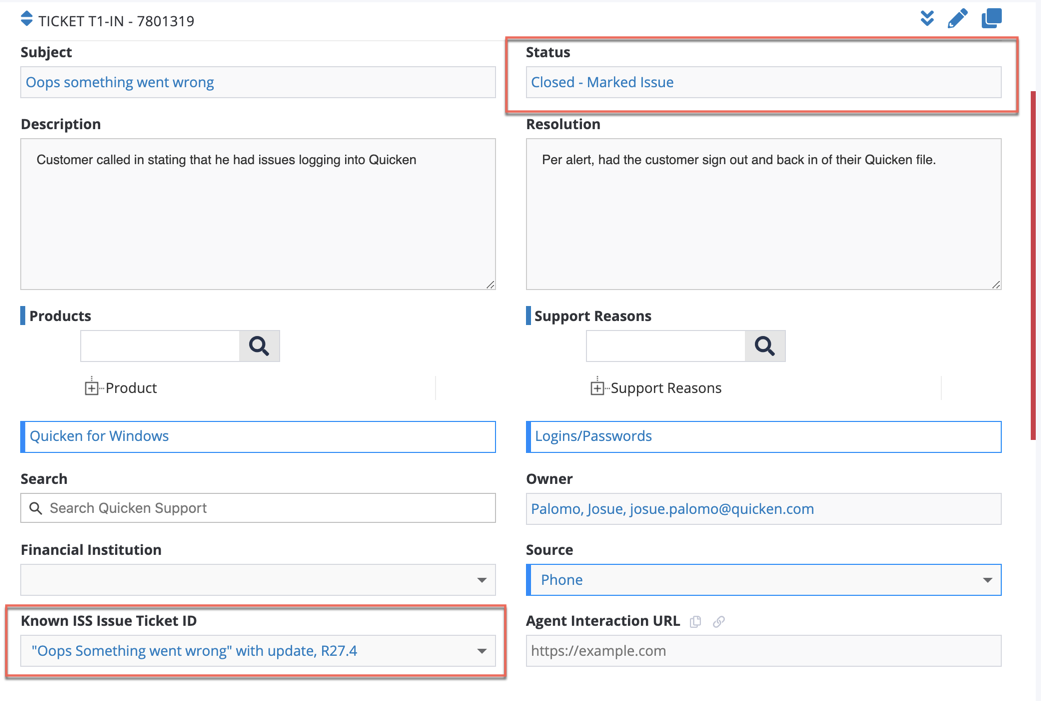Click the Description text area

(x=258, y=214)
